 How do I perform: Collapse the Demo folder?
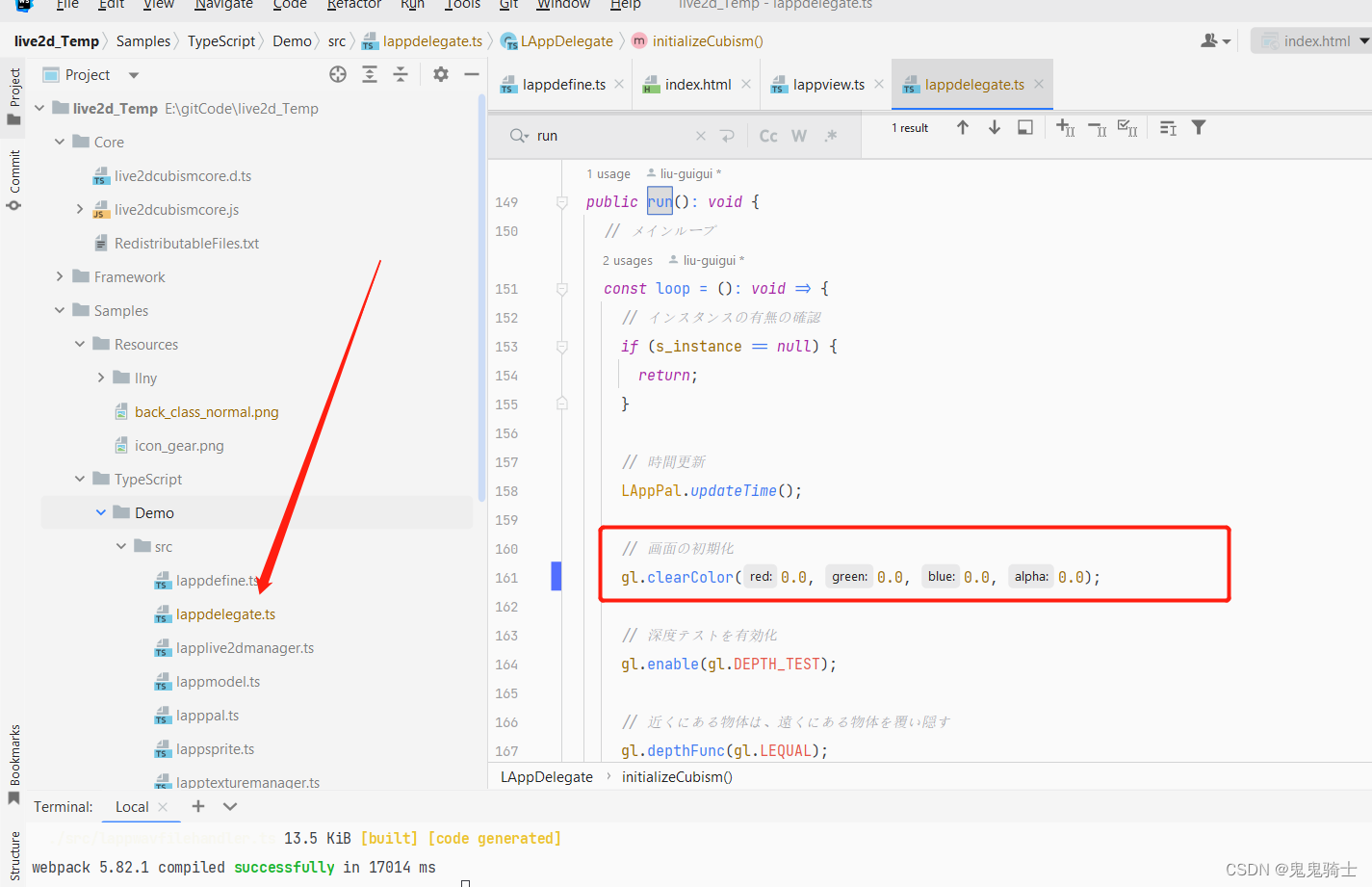(100, 512)
